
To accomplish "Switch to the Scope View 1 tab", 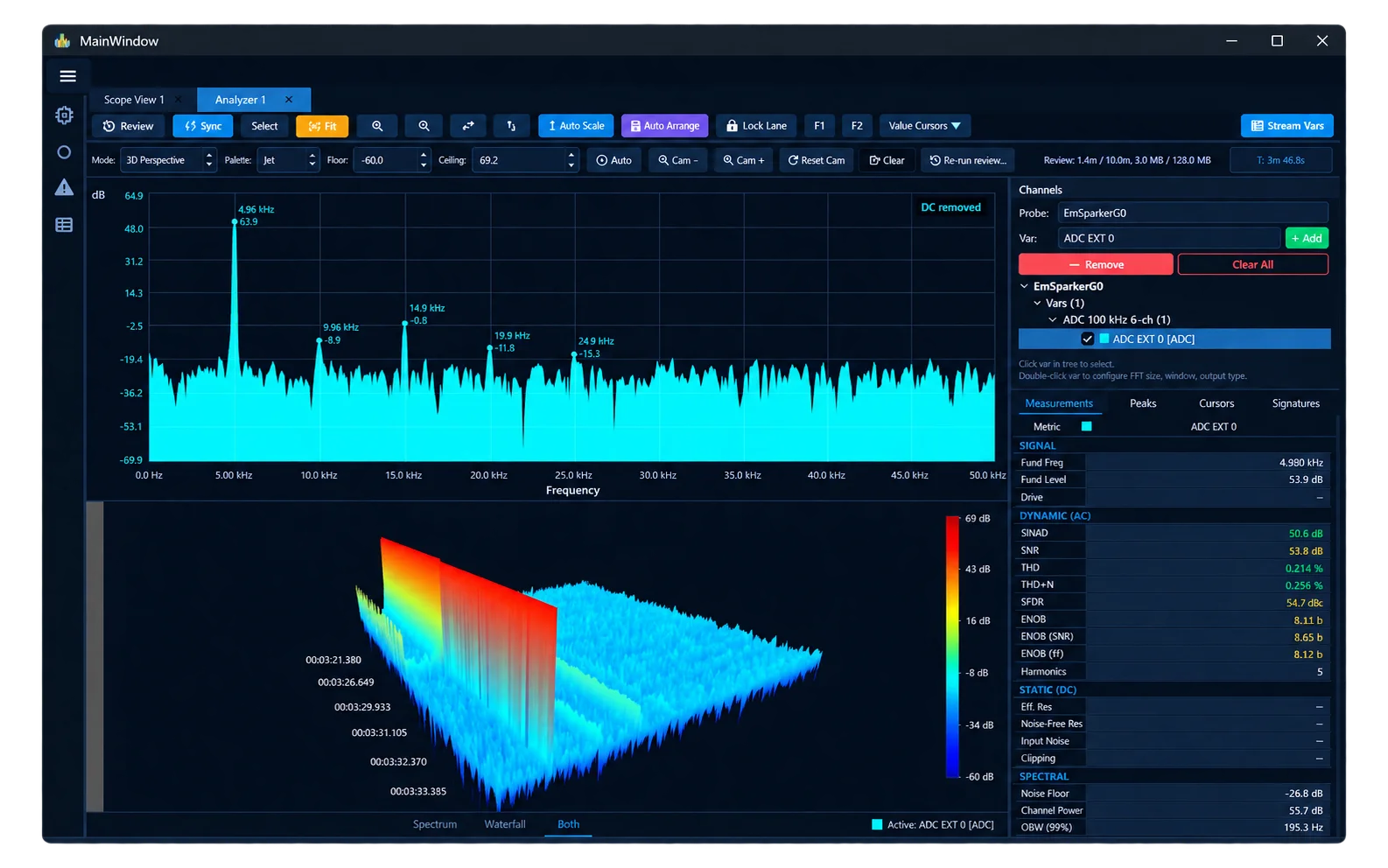I will pyautogui.click(x=134, y=100).
